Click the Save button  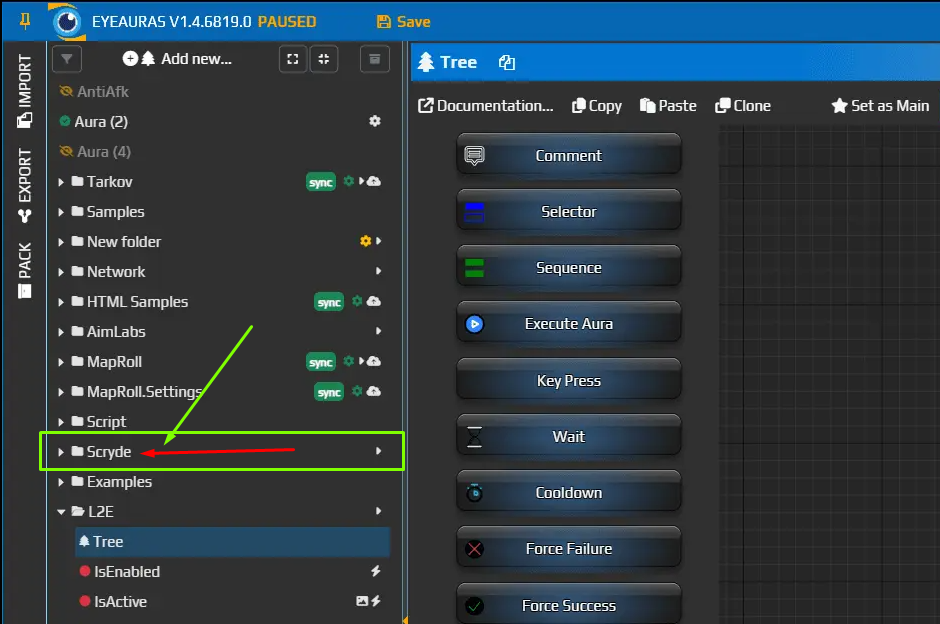403,21
